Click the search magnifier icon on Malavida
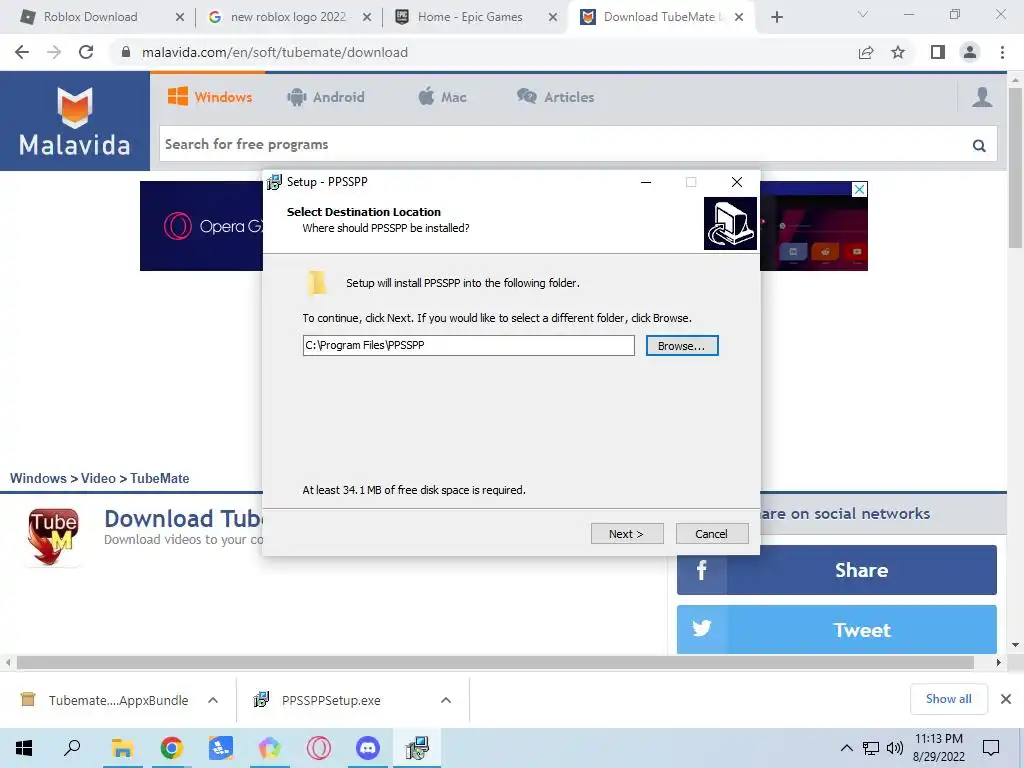 979,145
